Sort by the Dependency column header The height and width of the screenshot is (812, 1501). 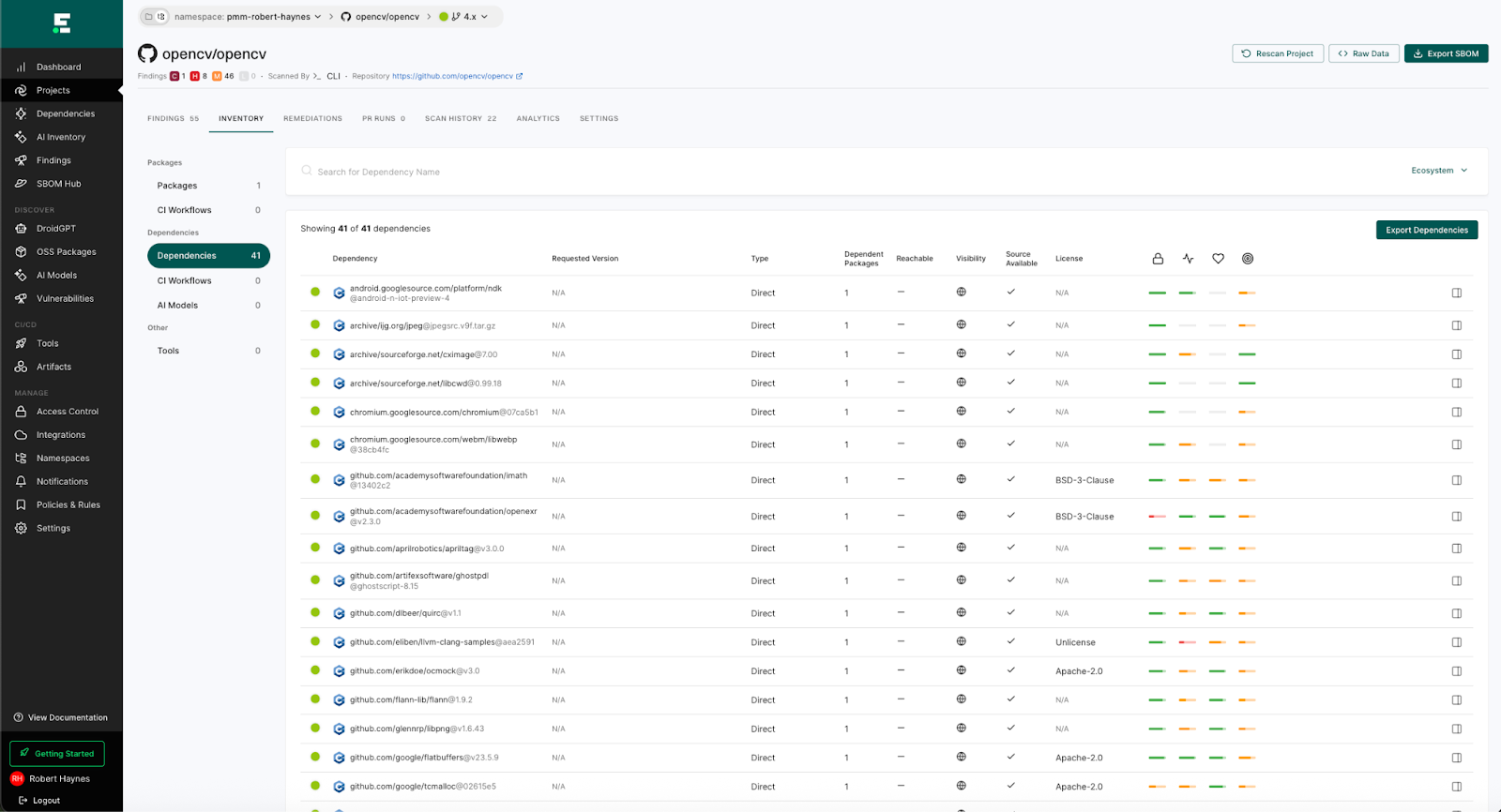(x=355, y=259)
